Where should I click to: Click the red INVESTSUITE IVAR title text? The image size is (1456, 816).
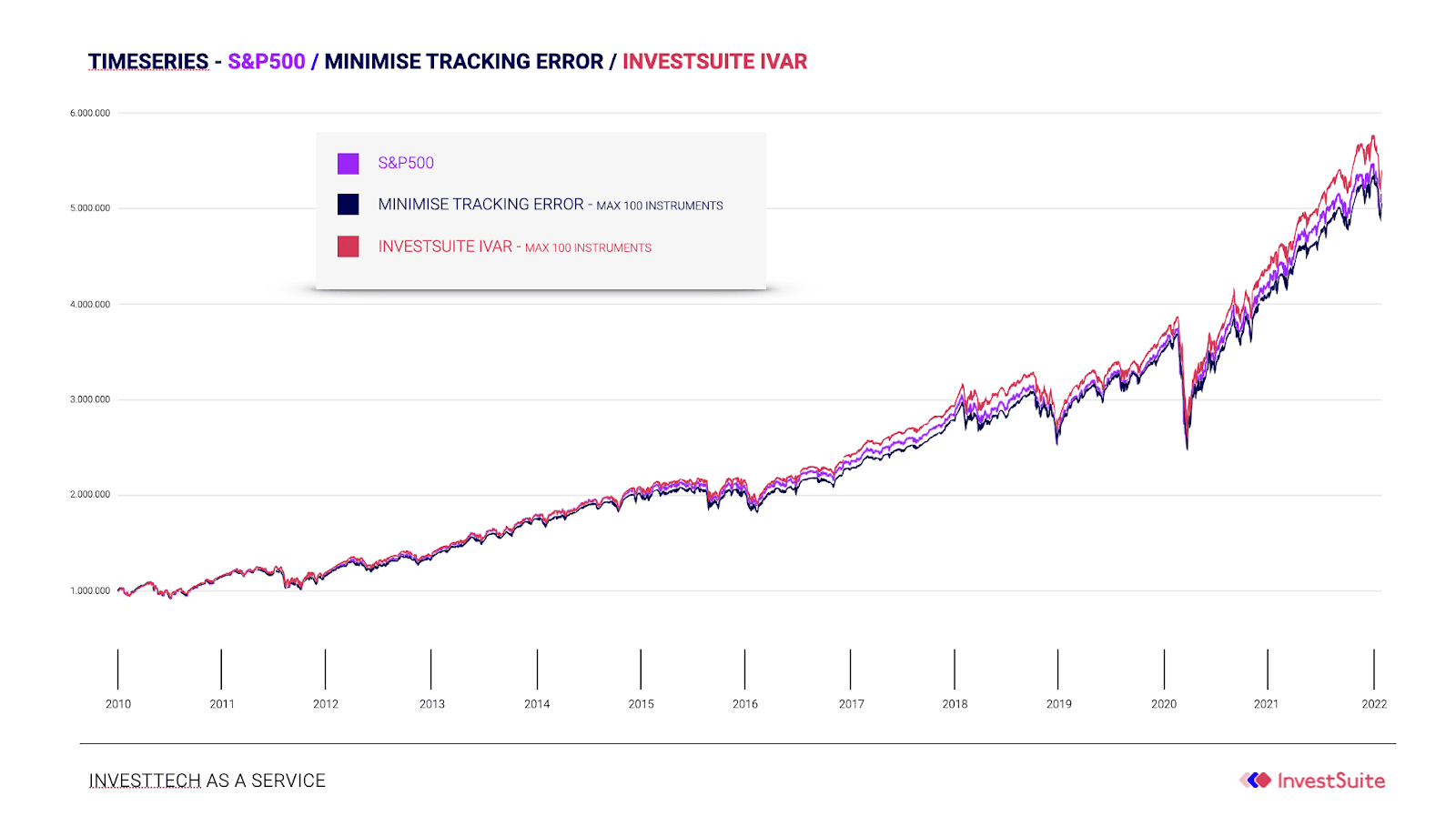714,61
